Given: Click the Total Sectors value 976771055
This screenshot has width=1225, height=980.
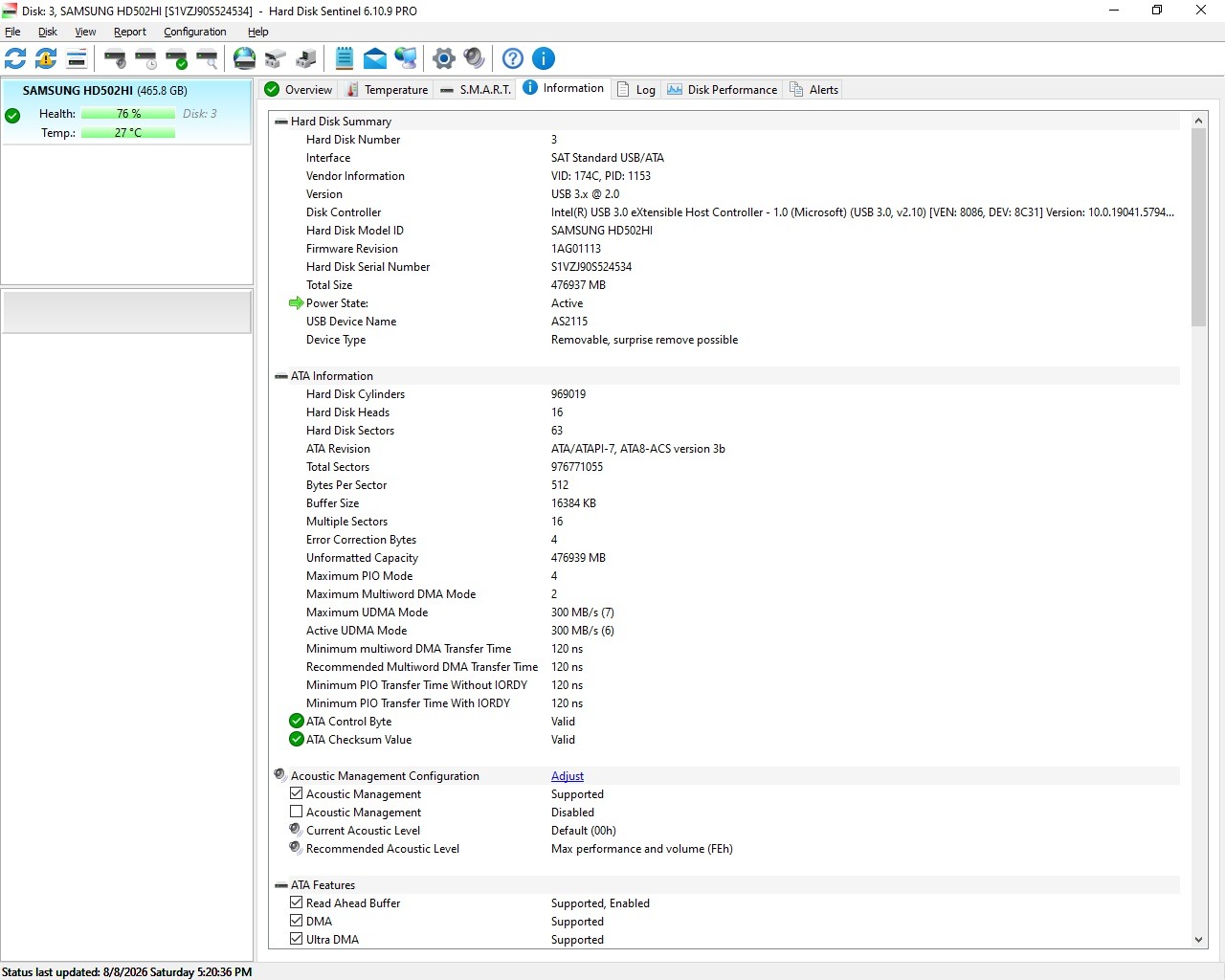Looking at the screenshot, I should pyautogui.click(x=577, y=467).
